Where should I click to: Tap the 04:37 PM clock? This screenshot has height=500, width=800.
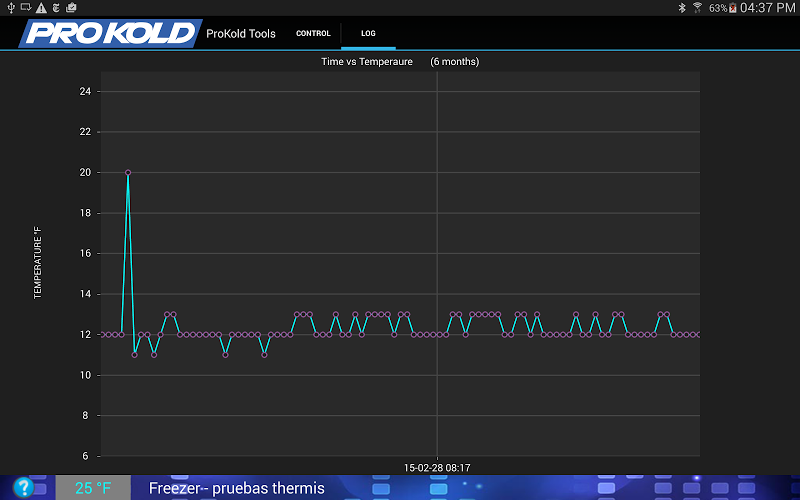(767, 8)
